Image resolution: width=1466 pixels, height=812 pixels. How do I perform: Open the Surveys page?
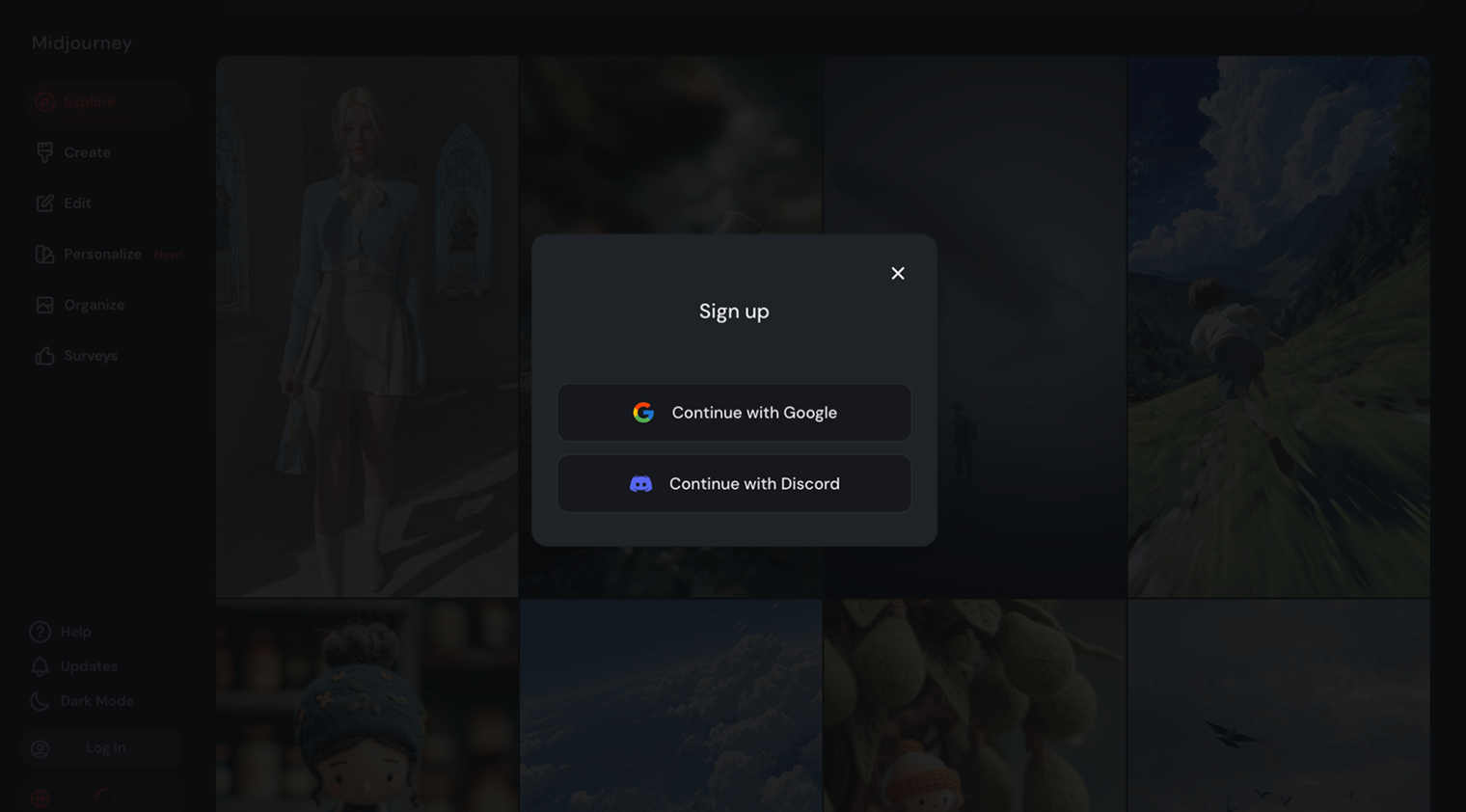91,356
